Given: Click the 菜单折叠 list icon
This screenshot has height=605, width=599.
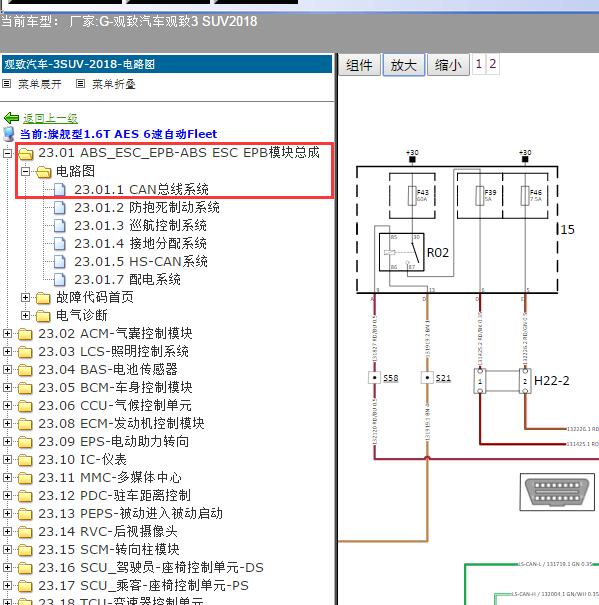Looking at the screenshot, I should click(x=80, y=83).
